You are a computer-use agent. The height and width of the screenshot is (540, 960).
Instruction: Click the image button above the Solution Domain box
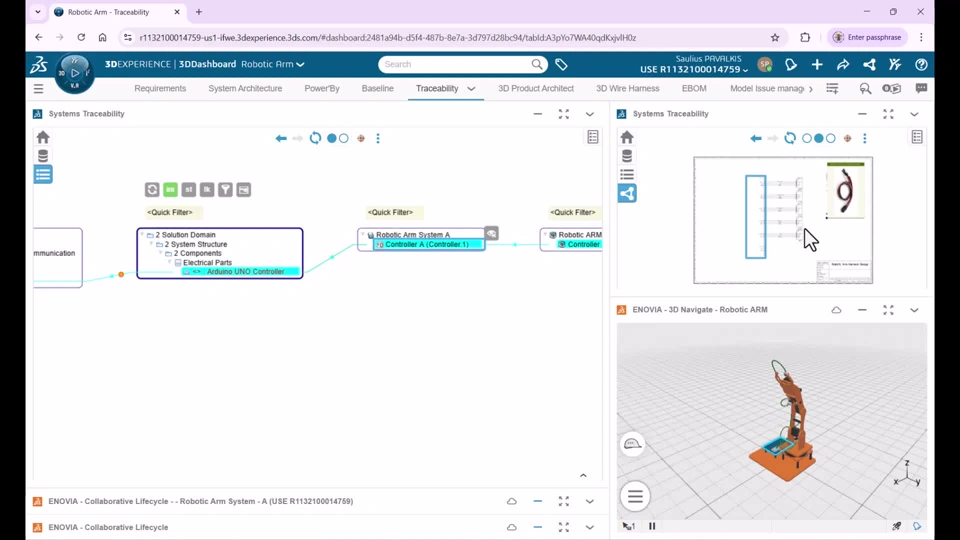tap(244, 190)
